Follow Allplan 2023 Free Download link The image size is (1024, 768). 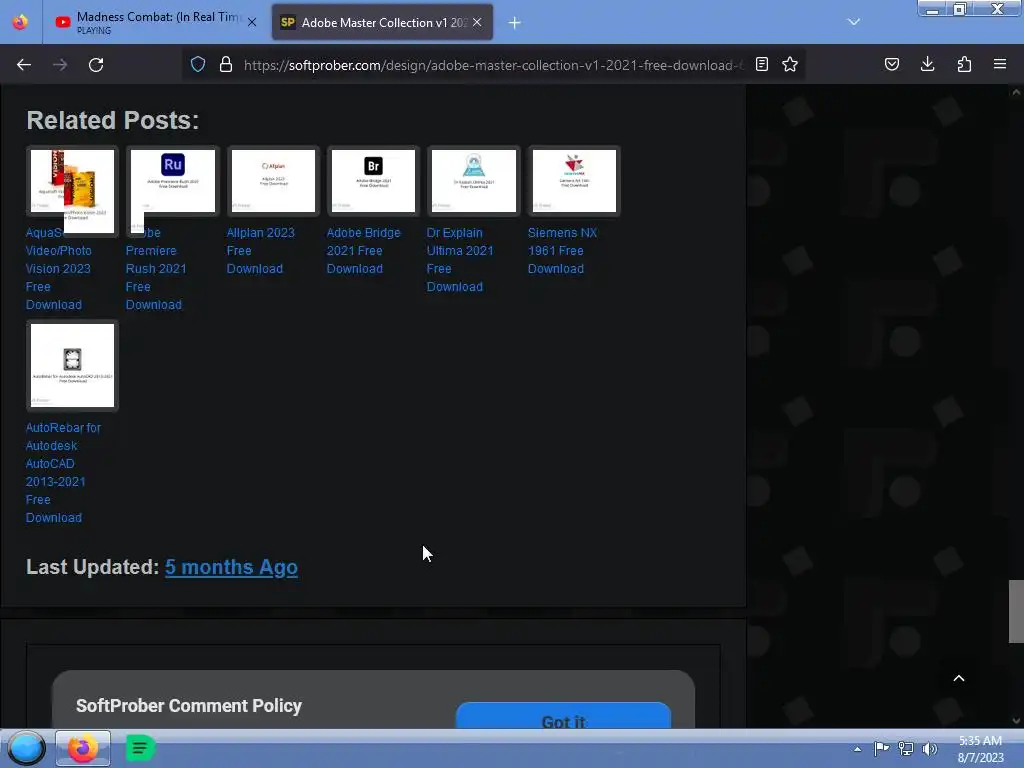point(261,251)
